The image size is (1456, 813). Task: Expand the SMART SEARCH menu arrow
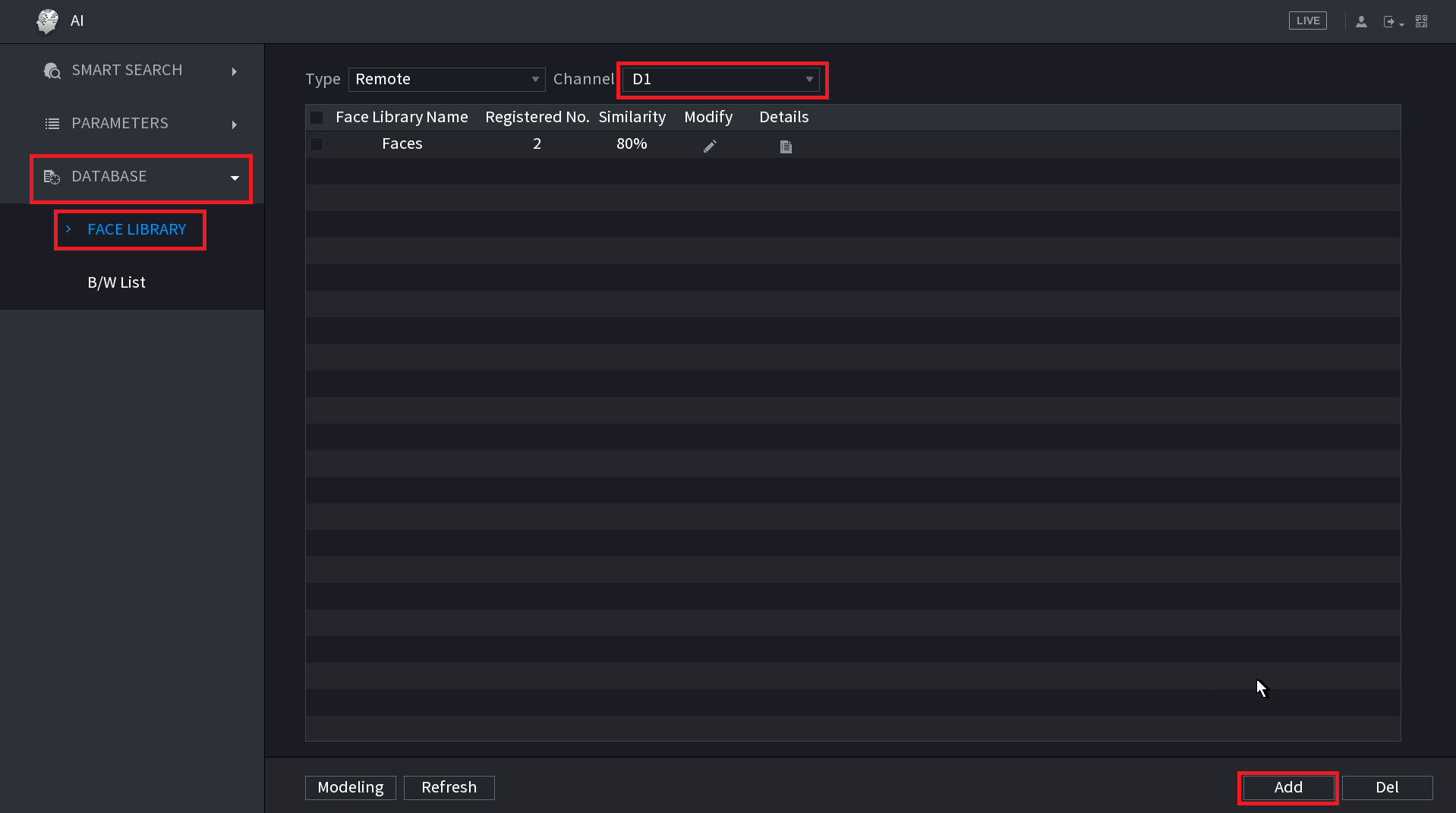(235, 71)
